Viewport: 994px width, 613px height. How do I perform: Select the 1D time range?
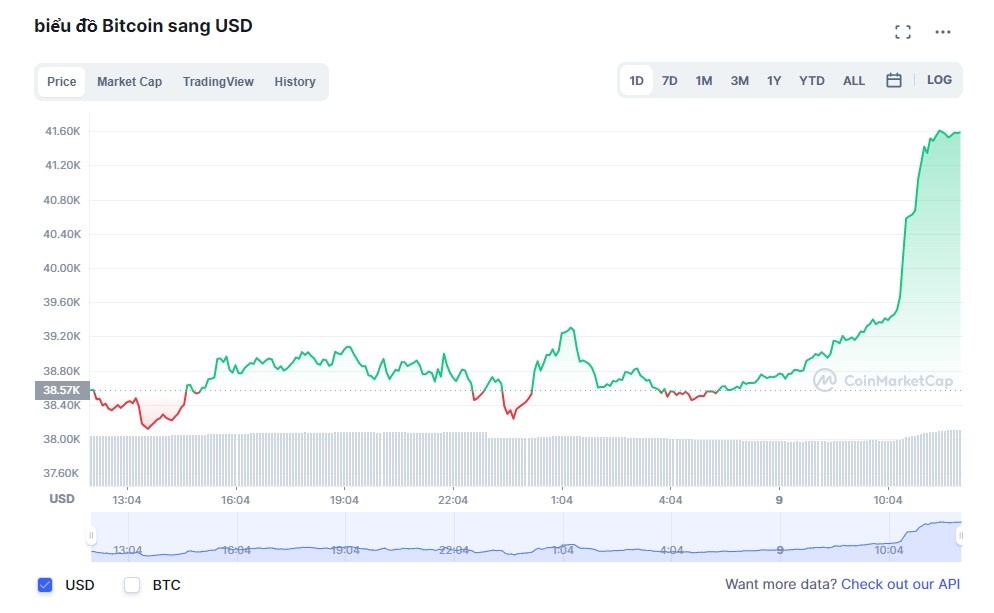[x=636, y=80]
